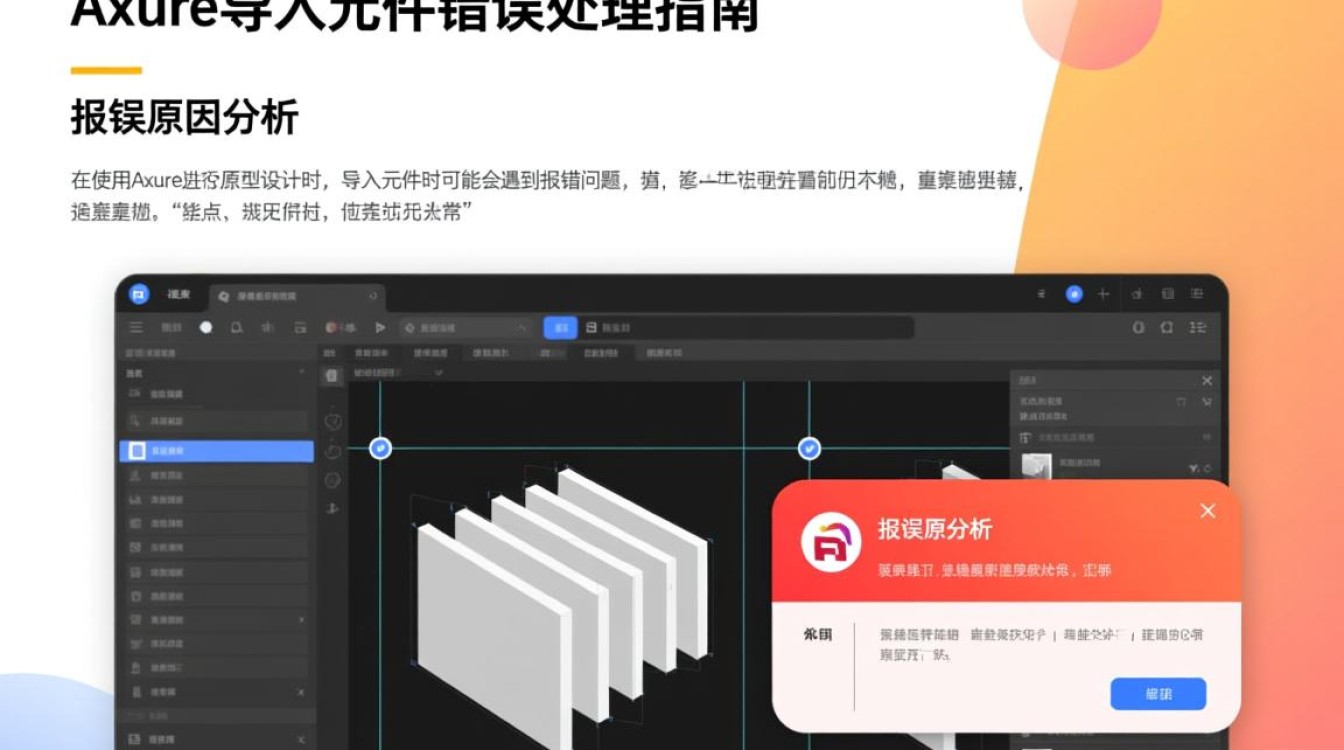
Task: Click the right blue check handle on the canvas guide
Action: (809, 448)
